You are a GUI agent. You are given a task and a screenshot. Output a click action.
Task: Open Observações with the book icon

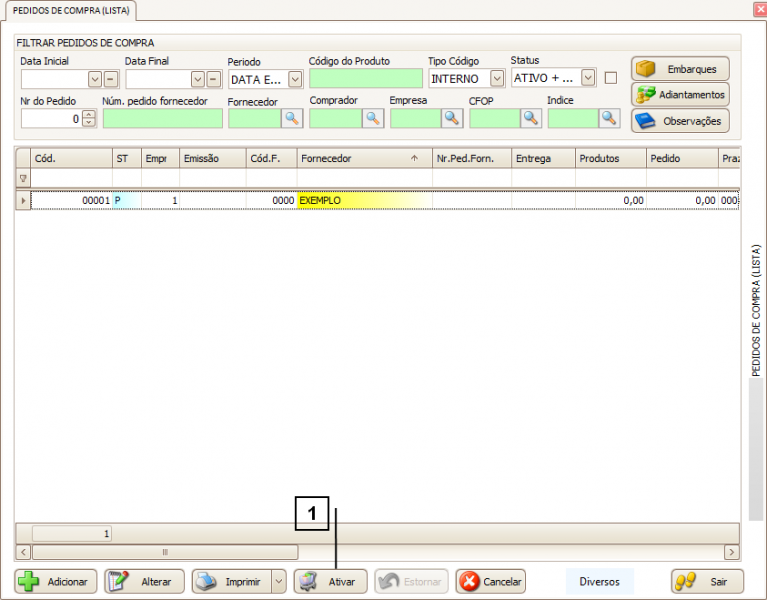(x=680, y=121)
